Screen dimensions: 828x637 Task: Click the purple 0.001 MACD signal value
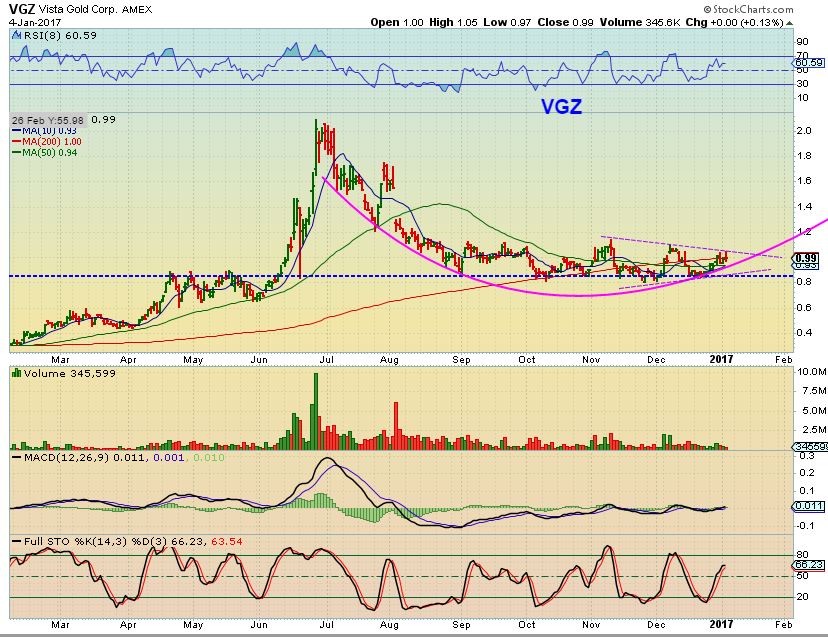tap(169, 457)
